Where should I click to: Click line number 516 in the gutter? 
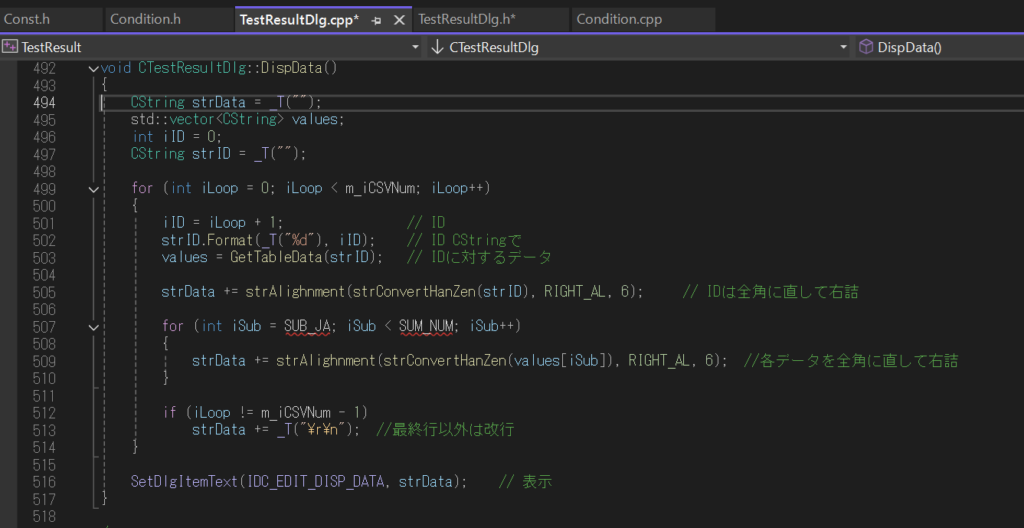tap(43, 481)
